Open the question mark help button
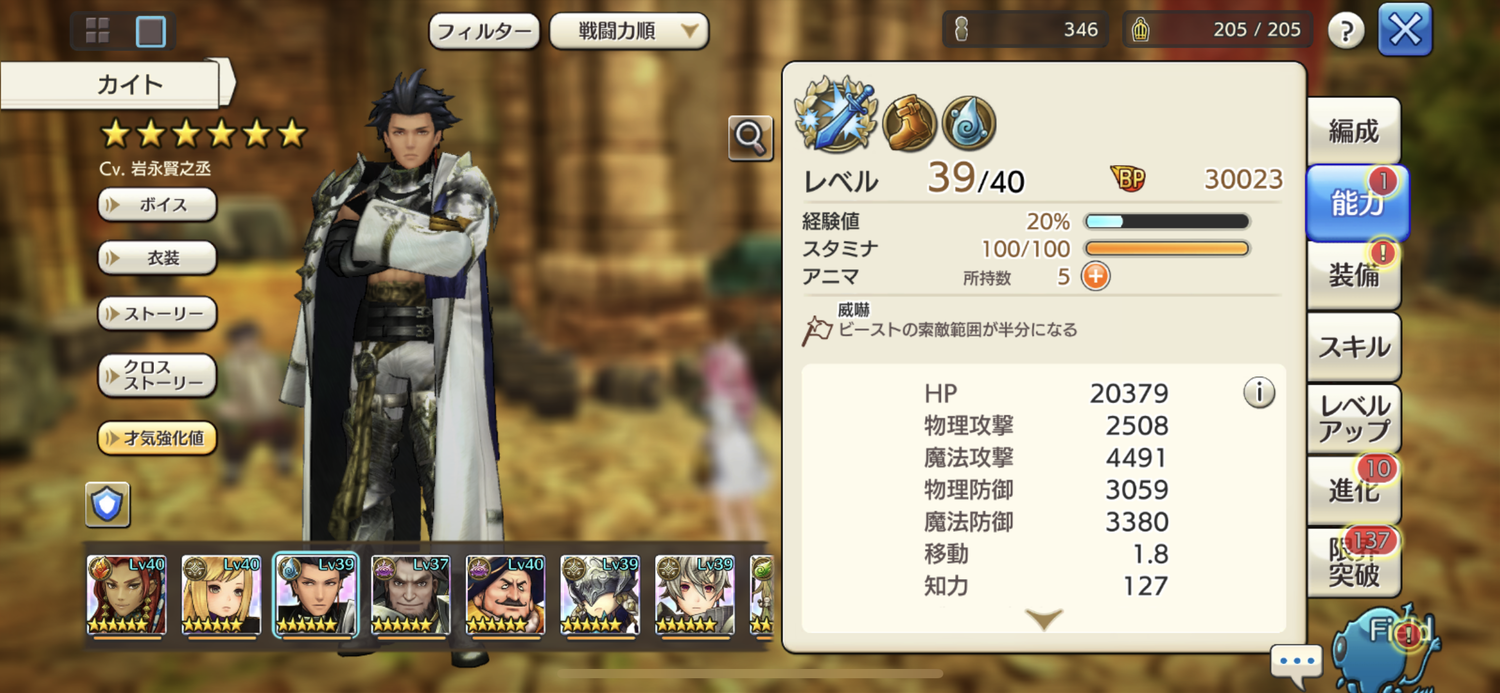 click(1346, 31)
